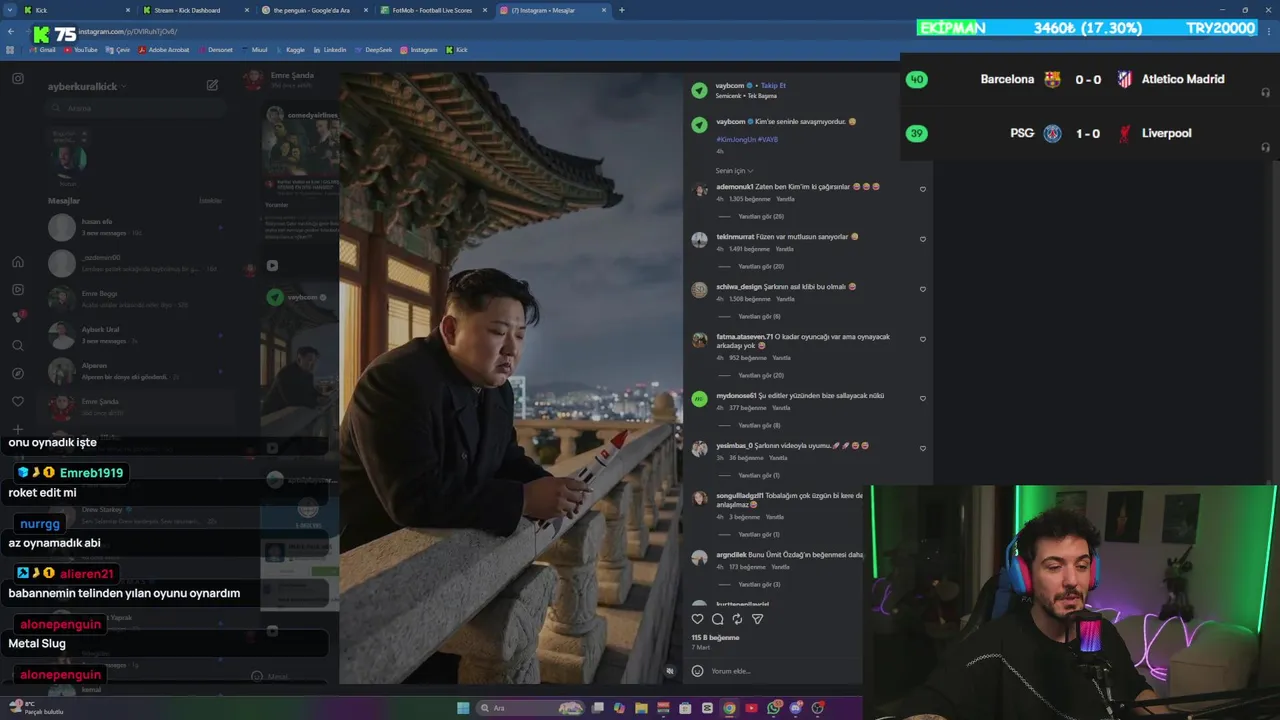Open Search magnifier in Instagram sidebar
1280x720 pixels.
point(18,345)
